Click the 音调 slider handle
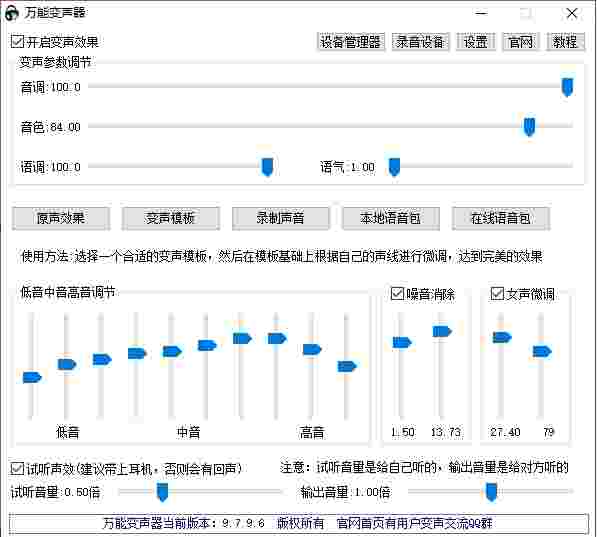This screenshot has height=537, width=597. click(567, 87)
